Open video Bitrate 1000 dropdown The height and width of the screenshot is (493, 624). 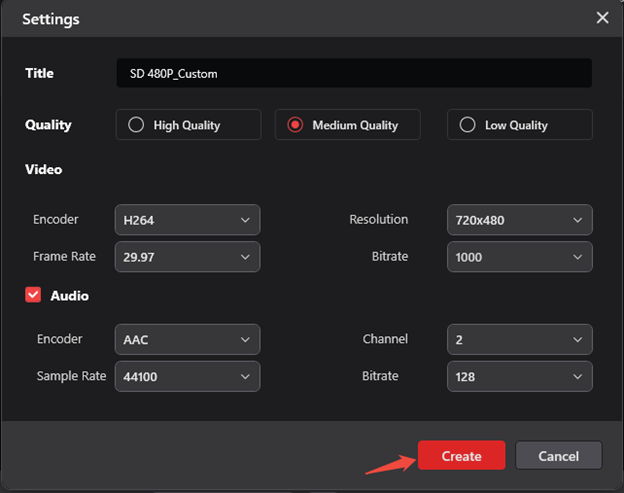(520, 257)
